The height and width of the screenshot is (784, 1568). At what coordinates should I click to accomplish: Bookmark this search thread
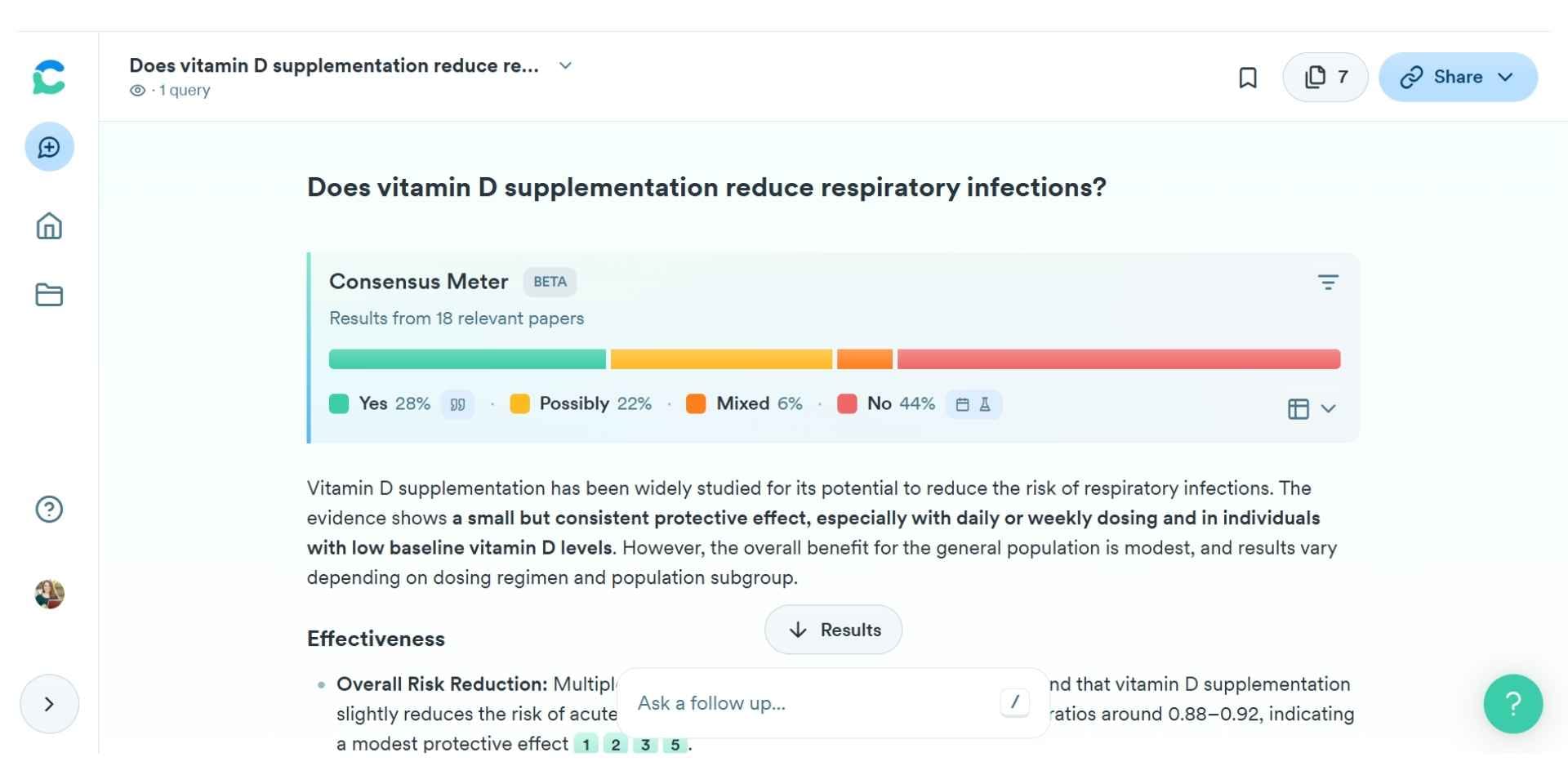tap(1247, 78)
